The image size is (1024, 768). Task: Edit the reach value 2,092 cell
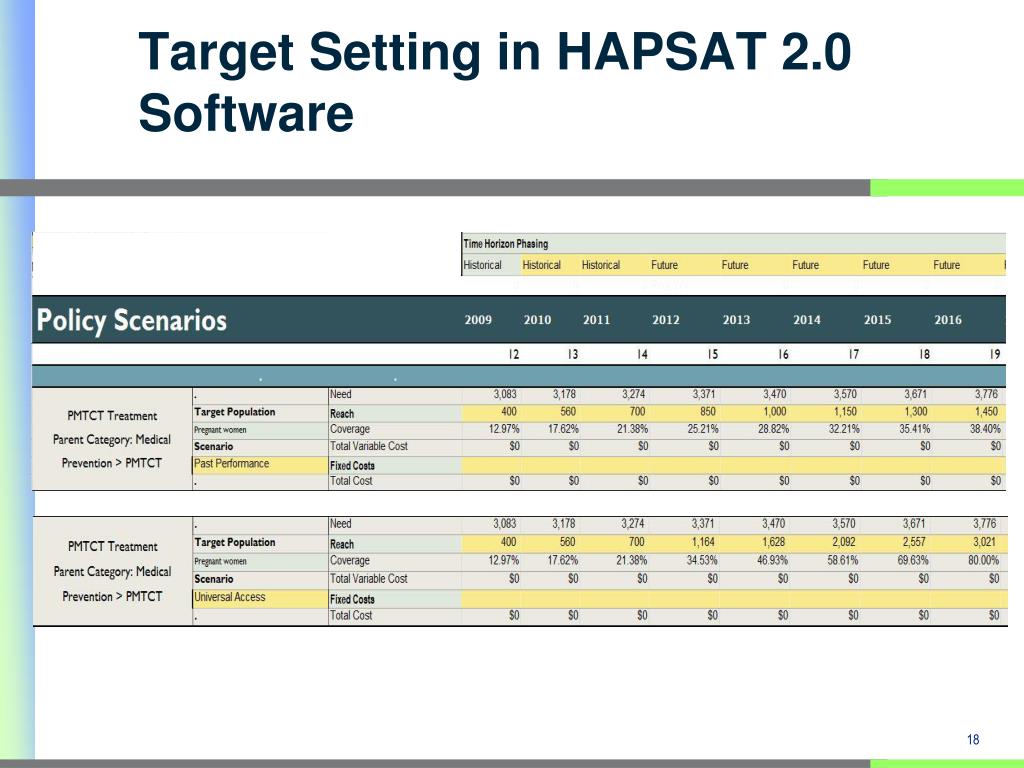[844, 542]
